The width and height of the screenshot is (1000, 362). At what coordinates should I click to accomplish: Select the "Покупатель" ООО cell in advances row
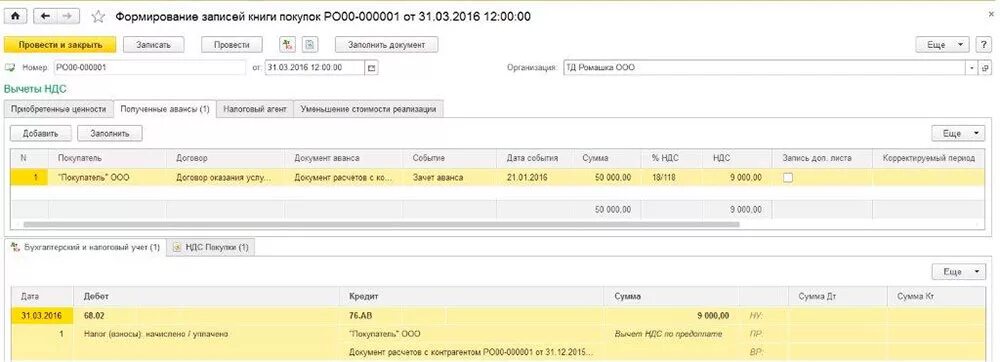point(107,178)
